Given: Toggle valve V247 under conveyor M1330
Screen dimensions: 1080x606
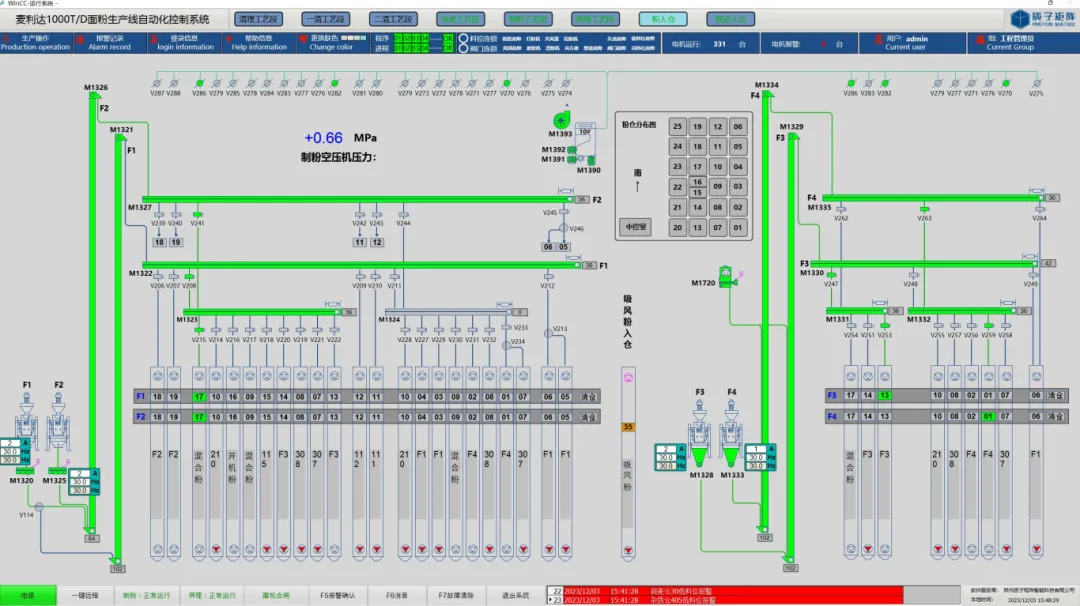Looking at the screenshot, I should 831,275.
